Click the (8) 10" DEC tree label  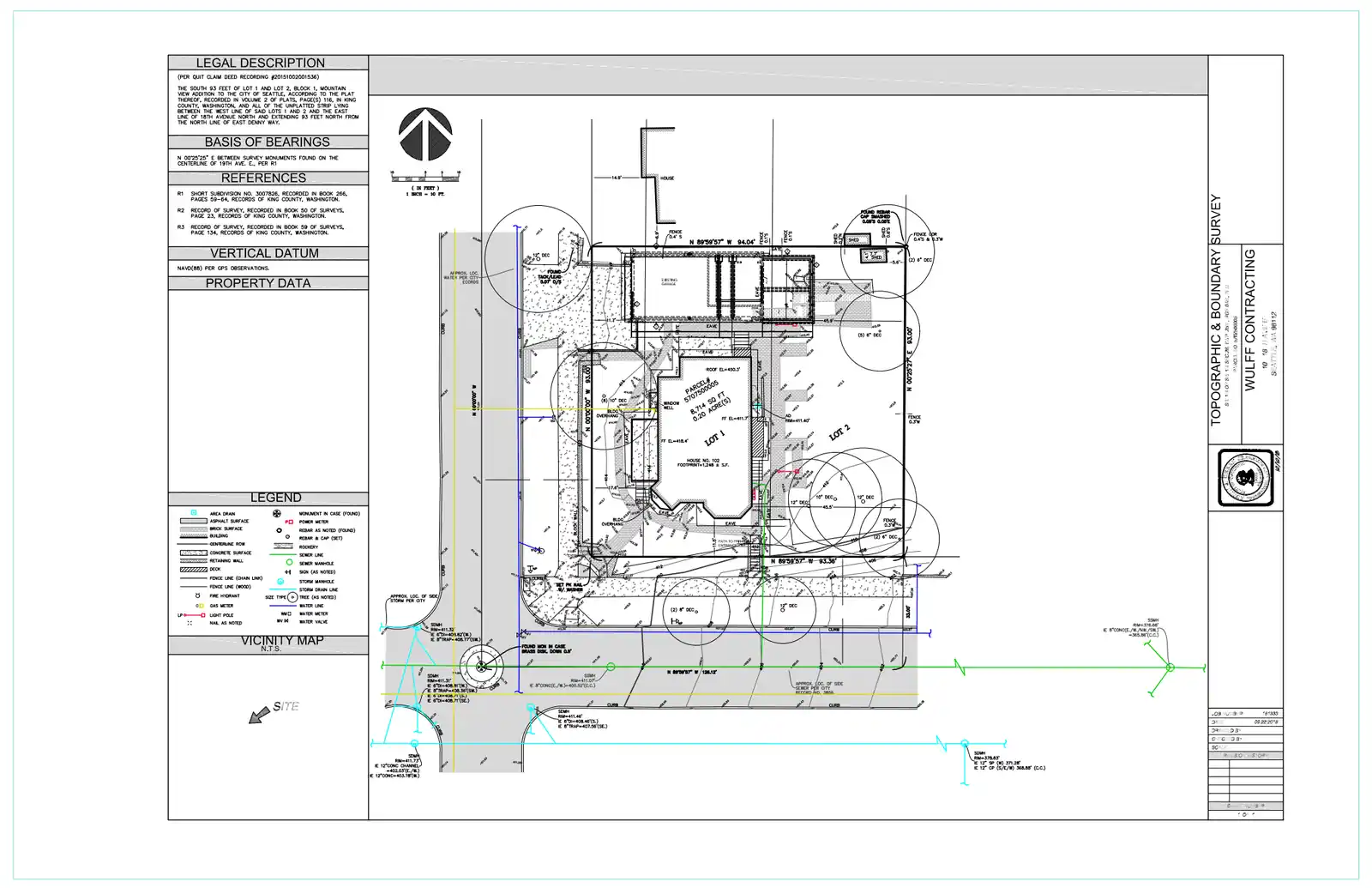[x=614, y=401]
